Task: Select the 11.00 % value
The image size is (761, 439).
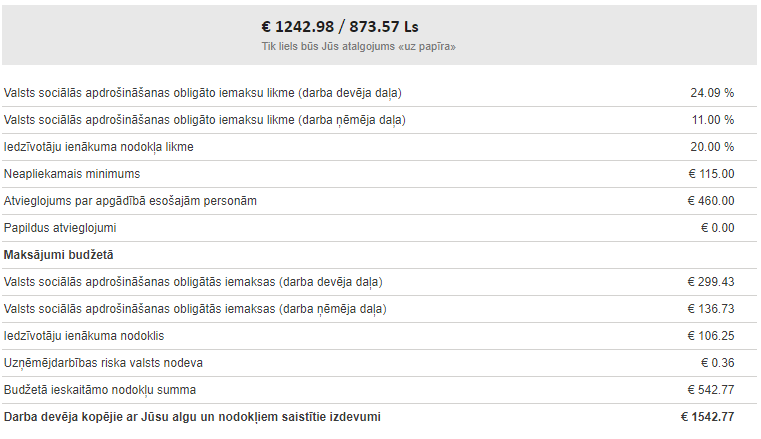Action: tap(712, 120)
